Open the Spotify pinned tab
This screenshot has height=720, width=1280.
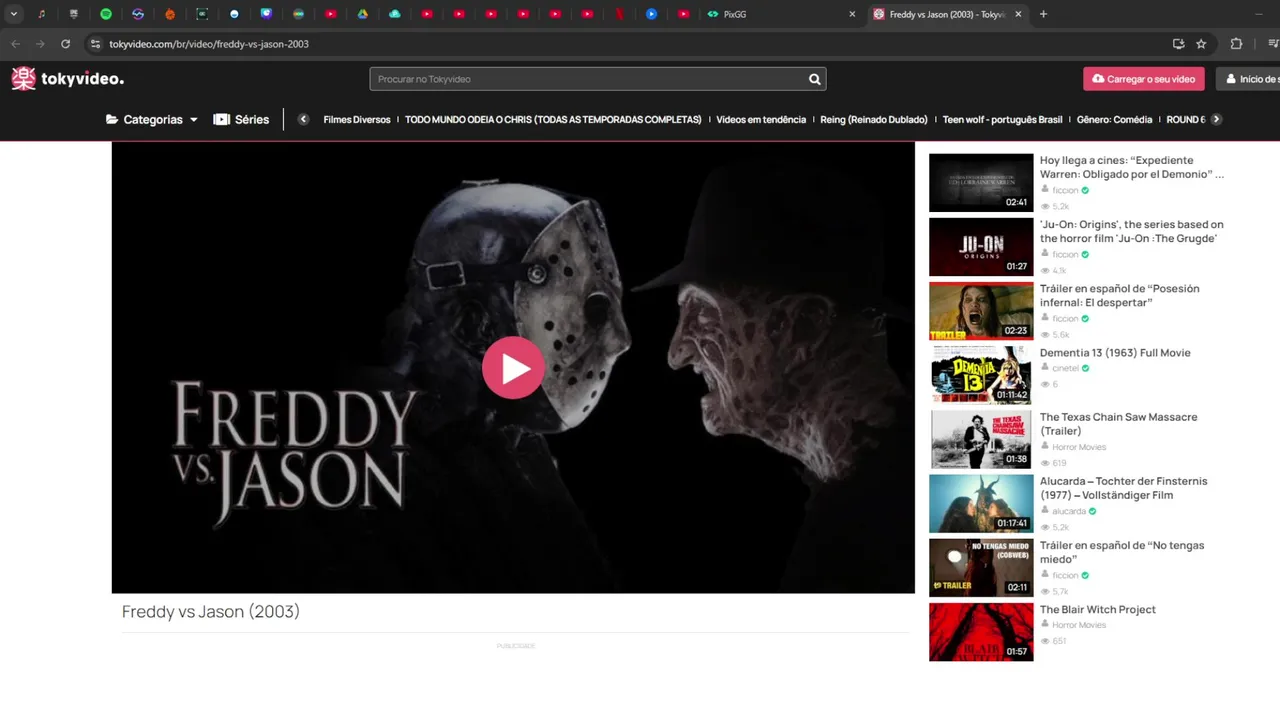106,14
